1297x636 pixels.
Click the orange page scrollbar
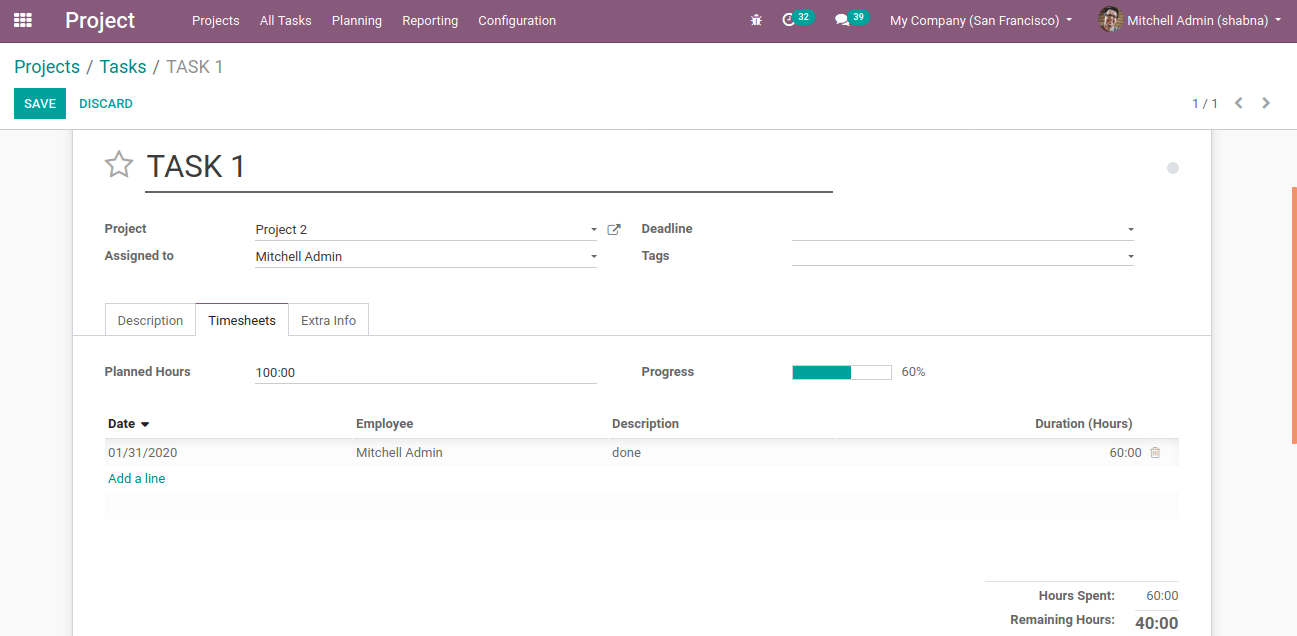[1294, 315]
